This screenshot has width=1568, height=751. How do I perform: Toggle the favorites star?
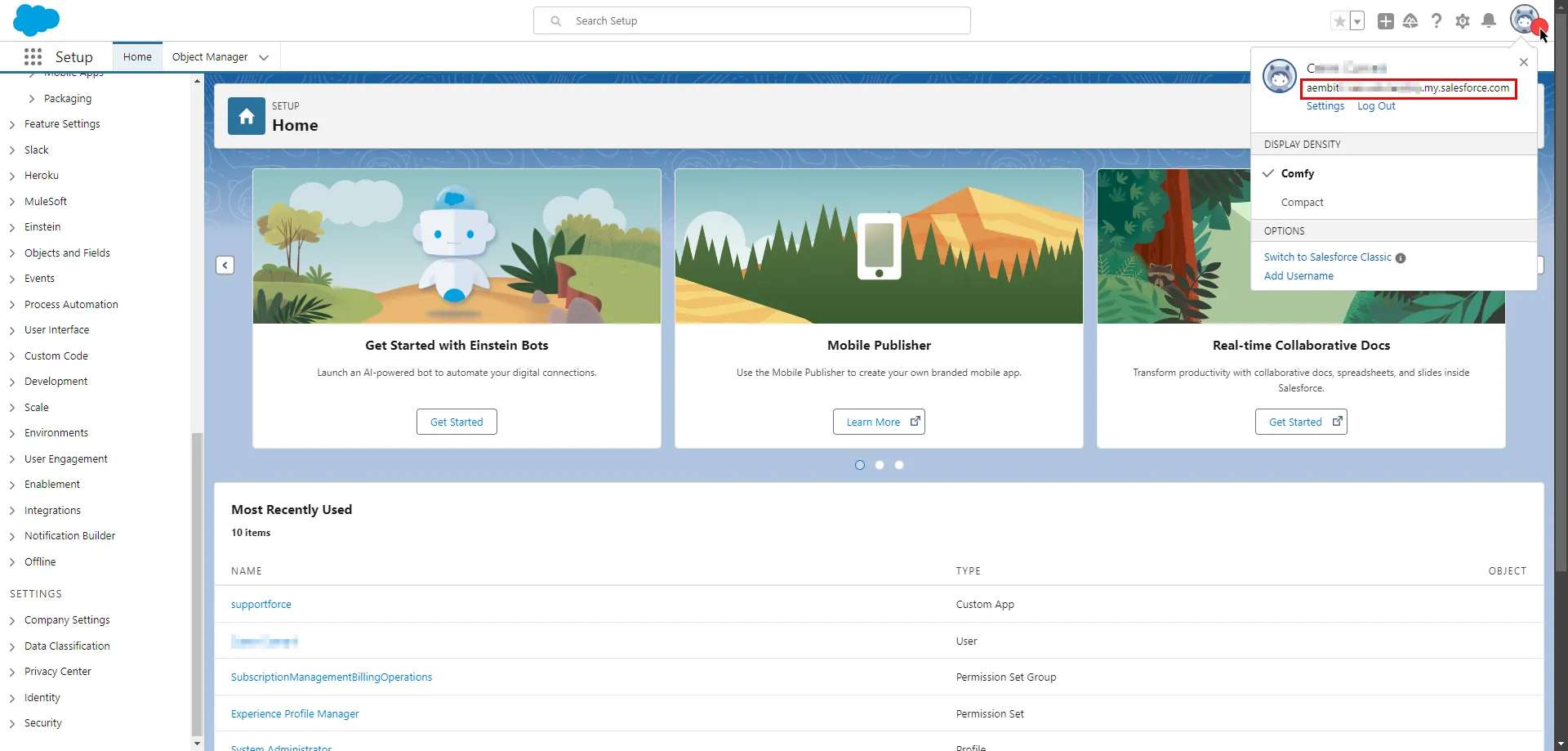(x=1339, y=20)
